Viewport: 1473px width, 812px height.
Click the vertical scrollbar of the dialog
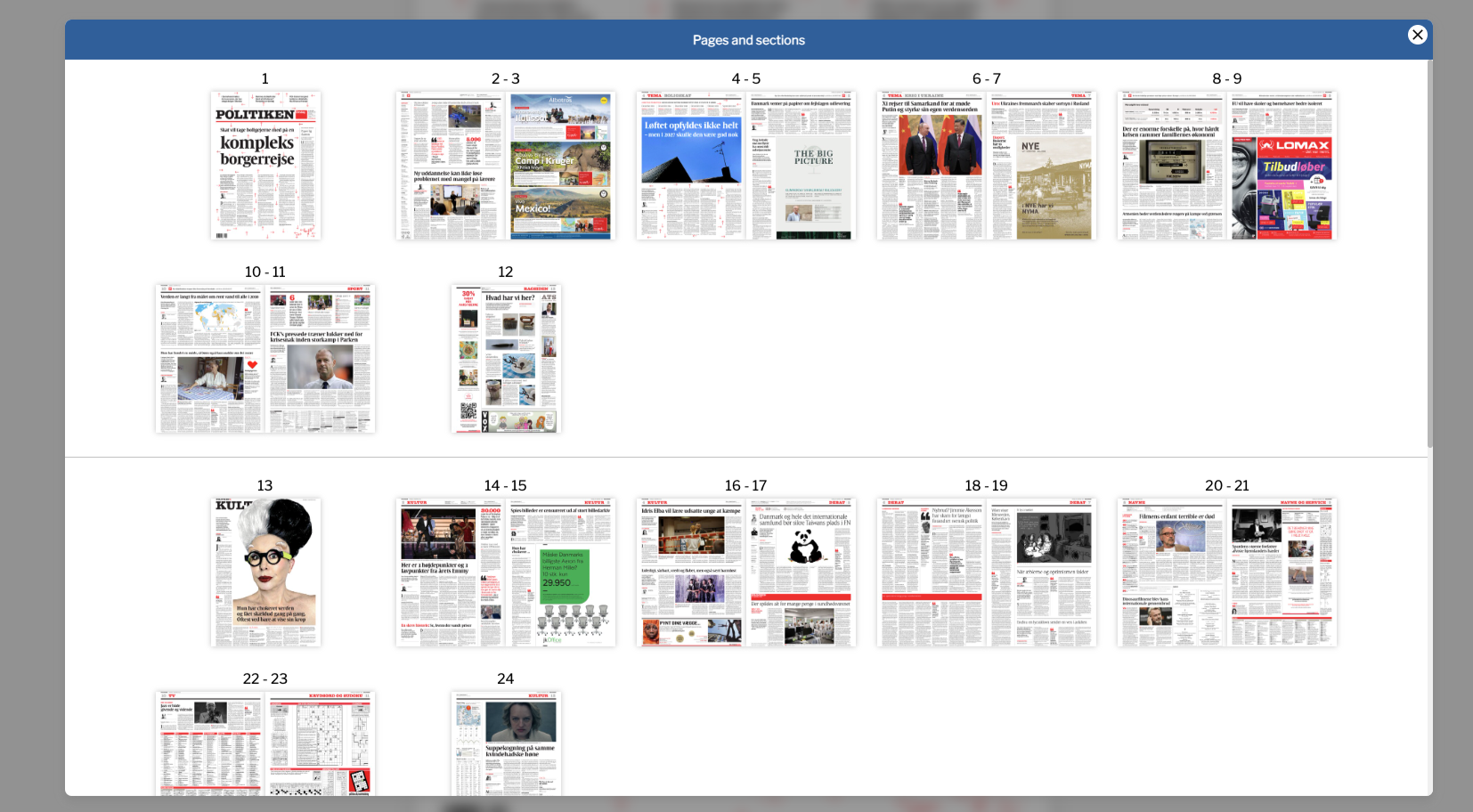click(1430, 254)
